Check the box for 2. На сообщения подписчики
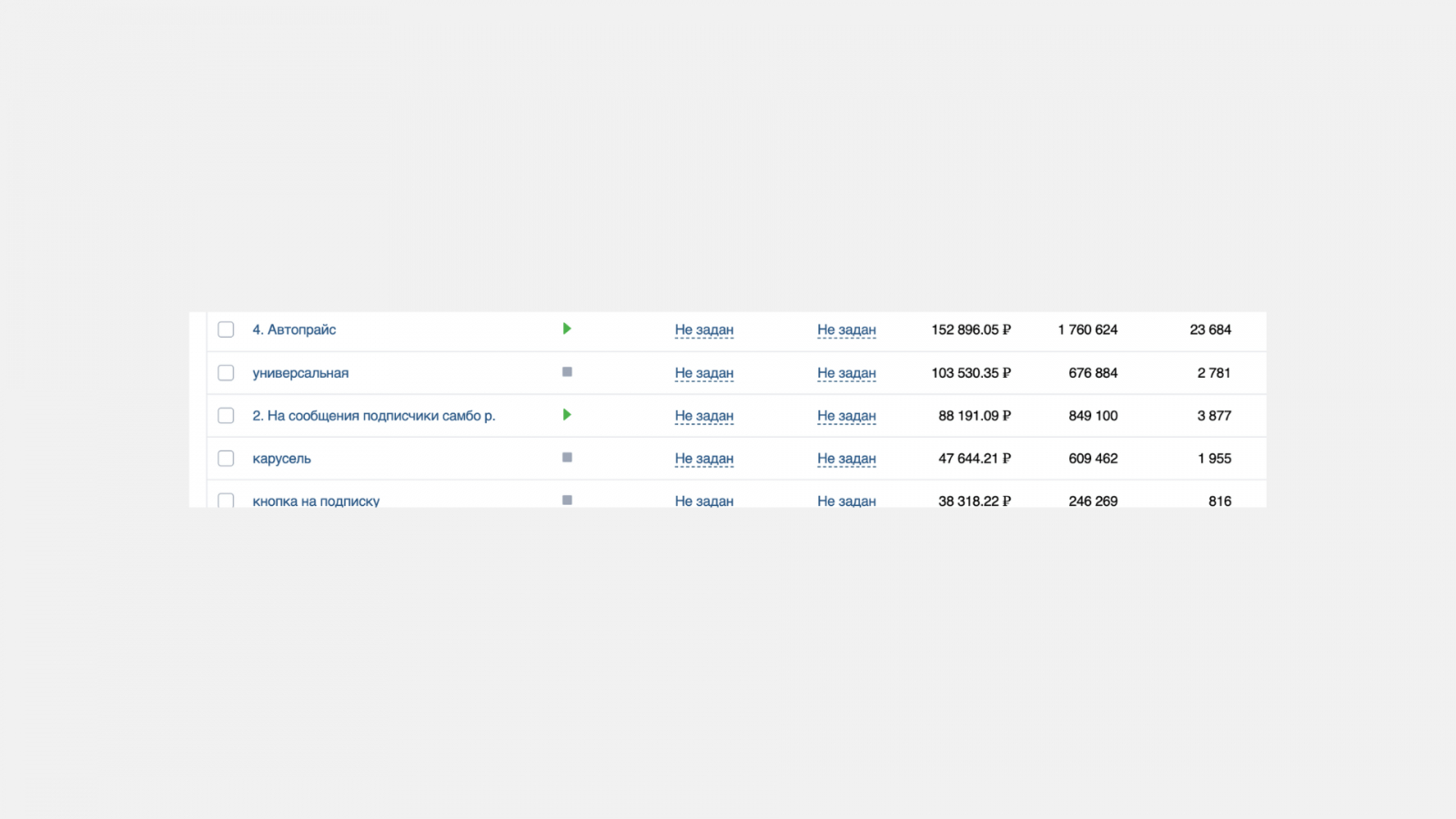This screenshot has height=819, width=1456. click(x=226, y=416)
